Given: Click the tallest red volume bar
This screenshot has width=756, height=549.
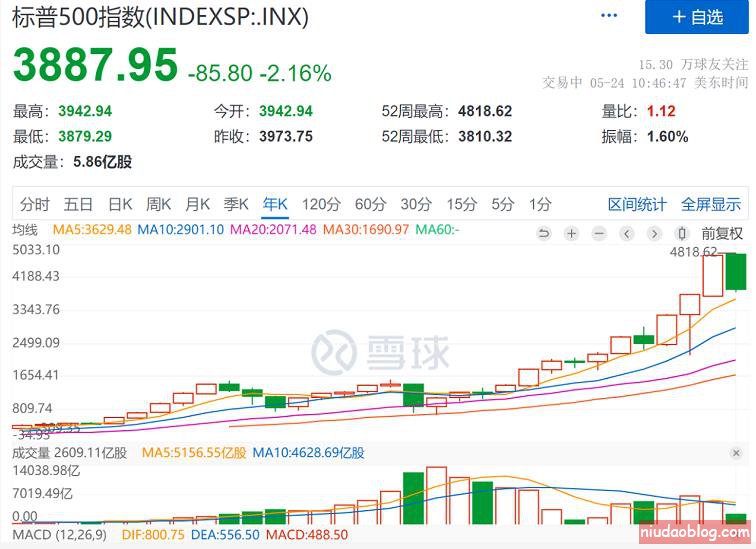Looking at the screenshot, I should (436, 495).
